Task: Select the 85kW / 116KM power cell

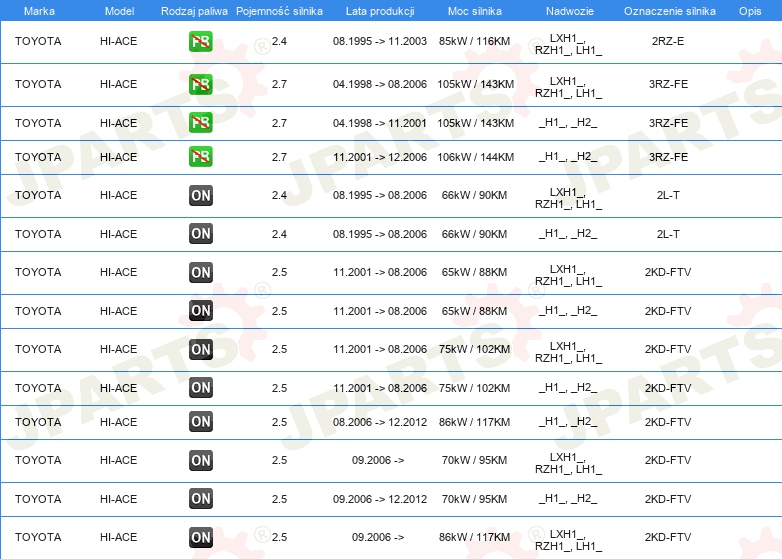Action: (x=475, y=41)
